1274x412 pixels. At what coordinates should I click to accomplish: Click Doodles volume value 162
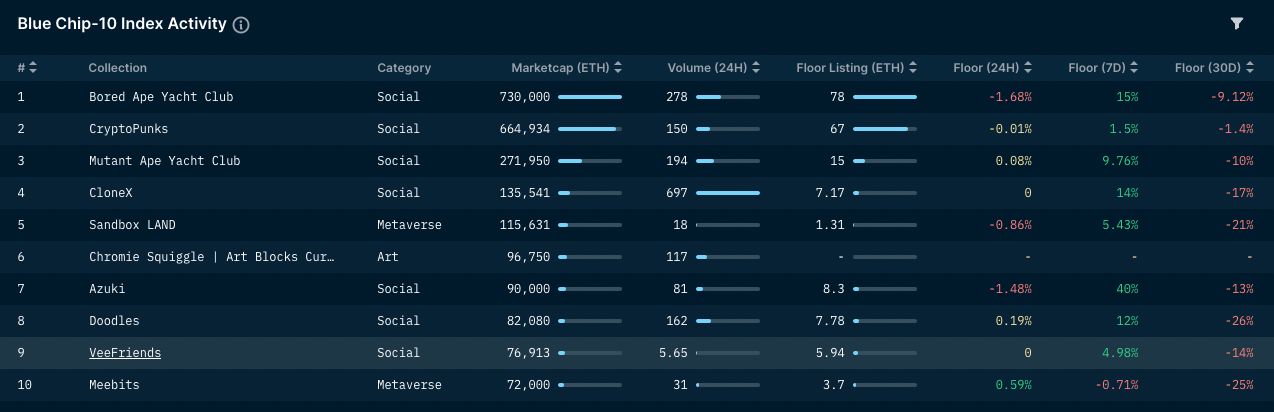[677, 321]
